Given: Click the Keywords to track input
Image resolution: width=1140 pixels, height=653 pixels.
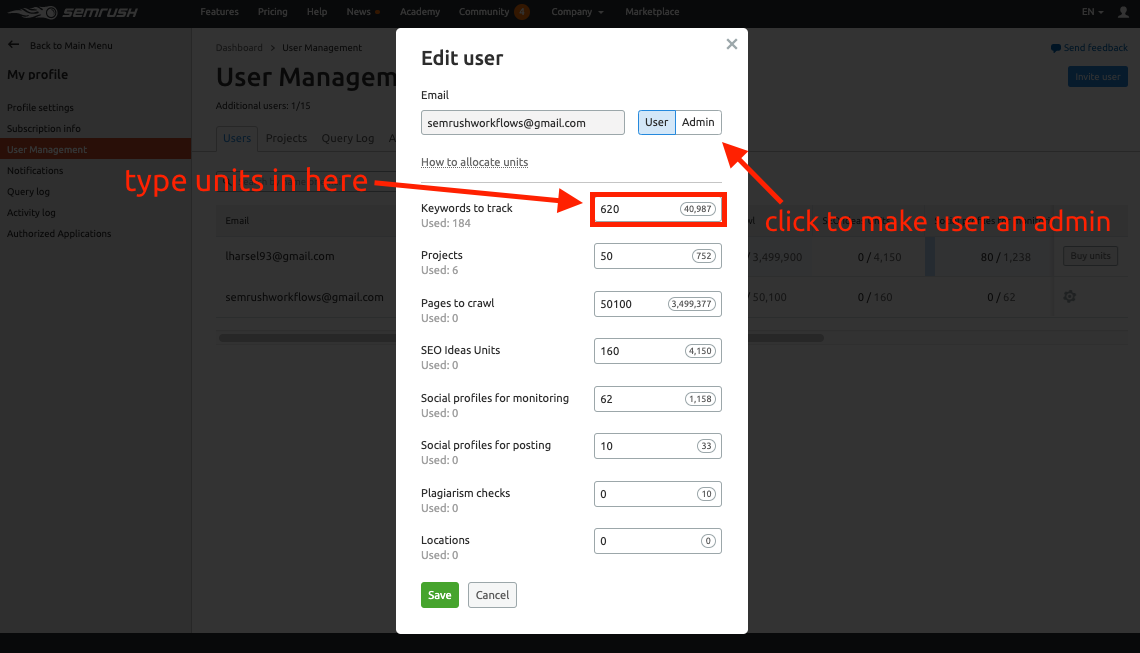Looking at the screenshot, I should click(658, 209).
